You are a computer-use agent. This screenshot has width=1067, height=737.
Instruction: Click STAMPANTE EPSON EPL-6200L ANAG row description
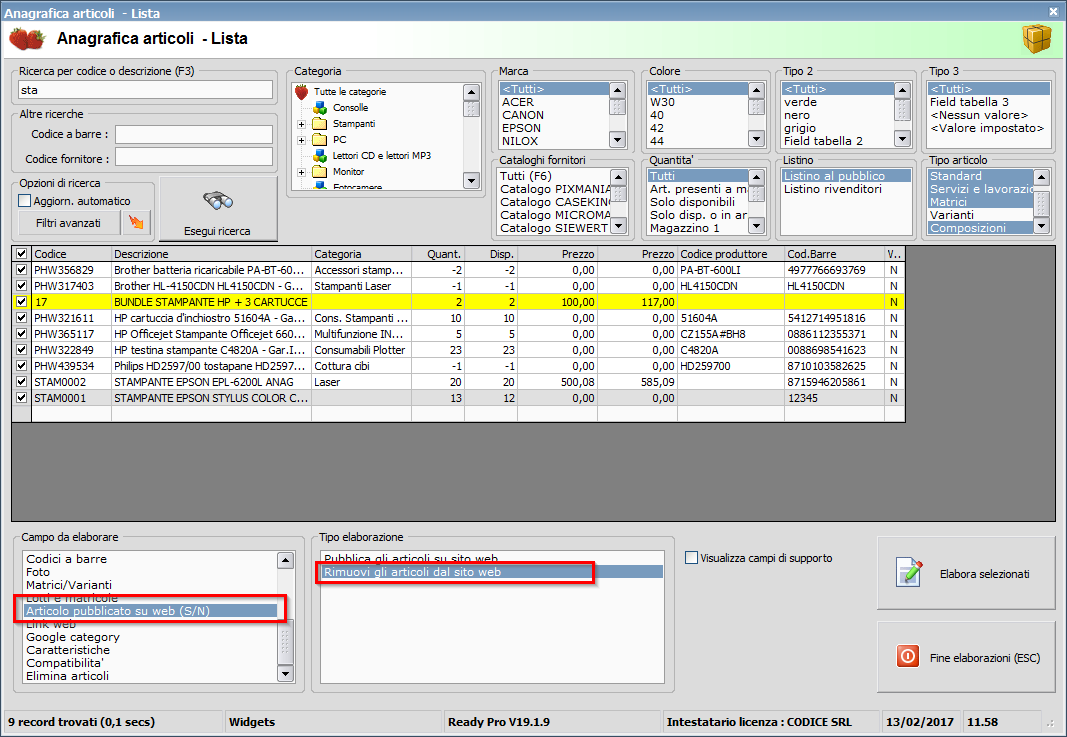tap(203, 382)
